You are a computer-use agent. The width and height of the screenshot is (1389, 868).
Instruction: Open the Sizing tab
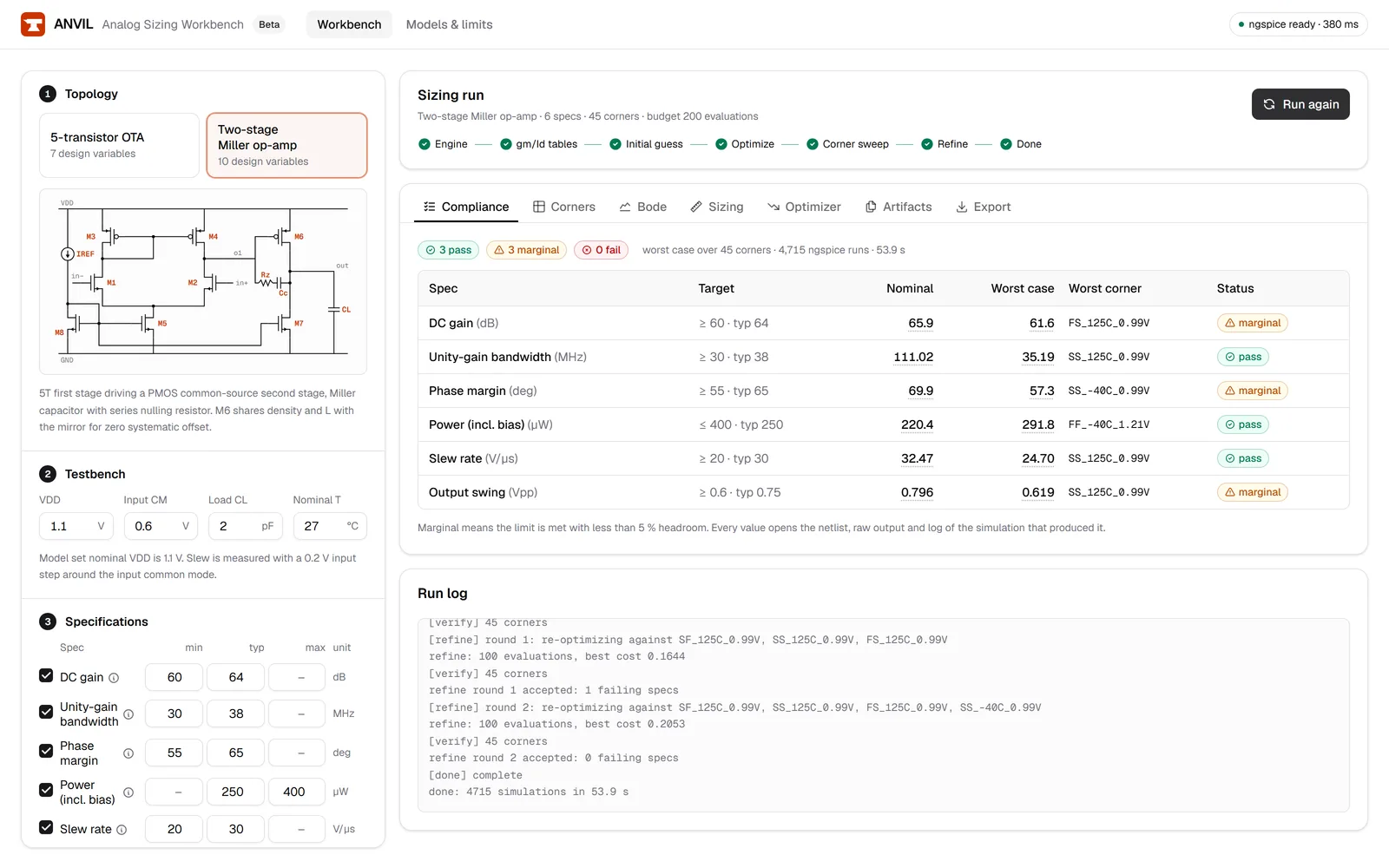tap(717, 207)
